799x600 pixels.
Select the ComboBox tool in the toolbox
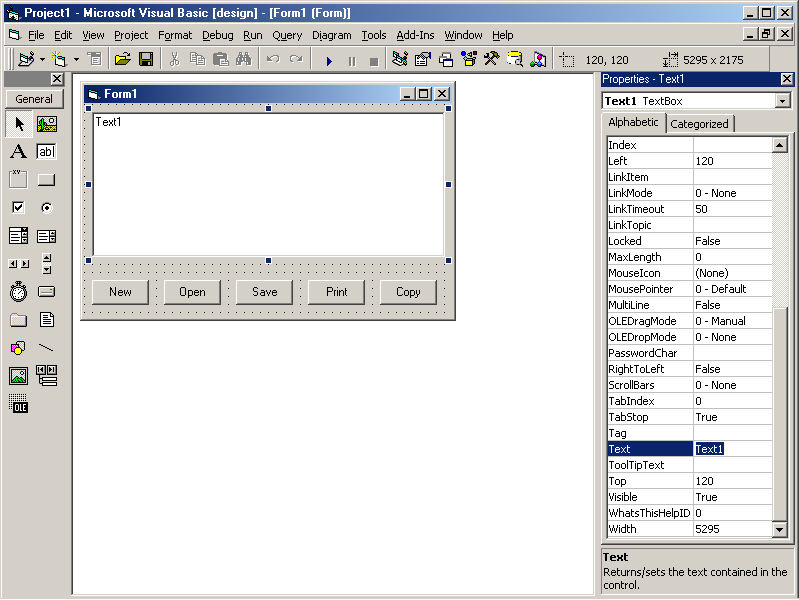pos(19,236)
